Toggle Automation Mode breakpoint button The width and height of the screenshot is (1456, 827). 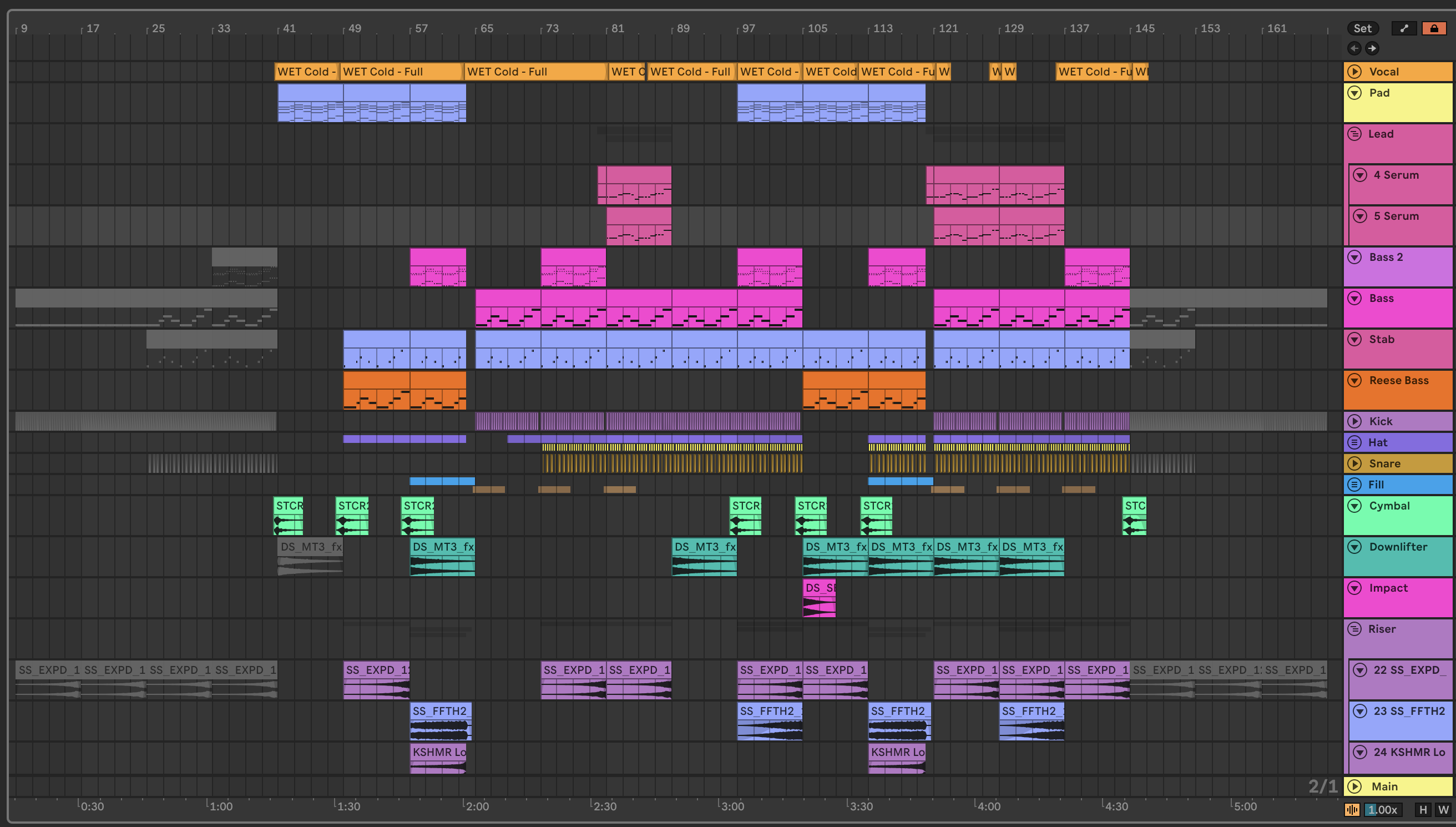point(1404,28)
